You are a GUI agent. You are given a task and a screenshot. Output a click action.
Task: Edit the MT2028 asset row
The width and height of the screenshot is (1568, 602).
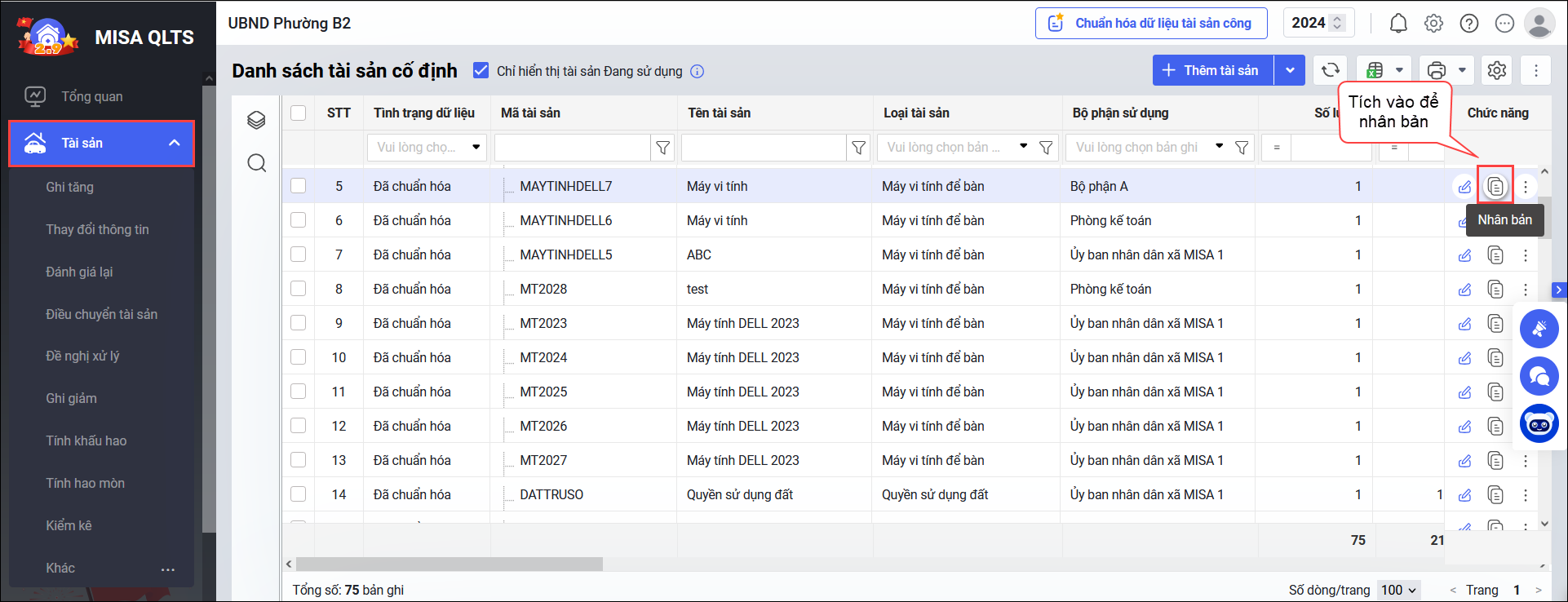coord(1465,290)
